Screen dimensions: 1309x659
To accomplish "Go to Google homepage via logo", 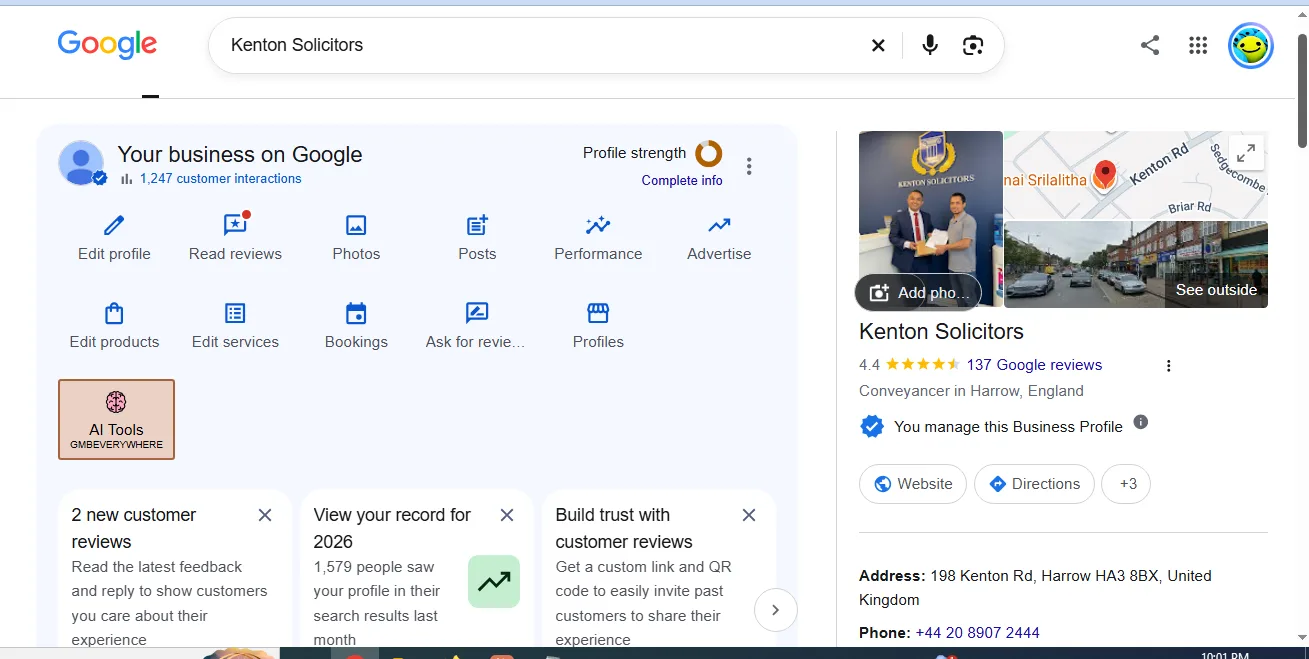I will coord(107,45).
